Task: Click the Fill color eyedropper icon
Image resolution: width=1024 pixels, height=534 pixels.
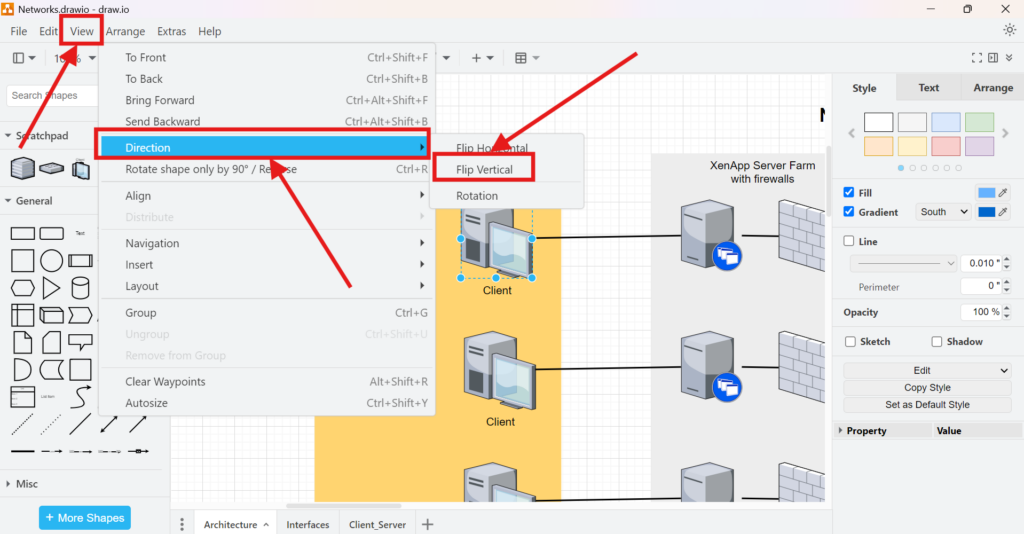Action: click(1003, 193)
